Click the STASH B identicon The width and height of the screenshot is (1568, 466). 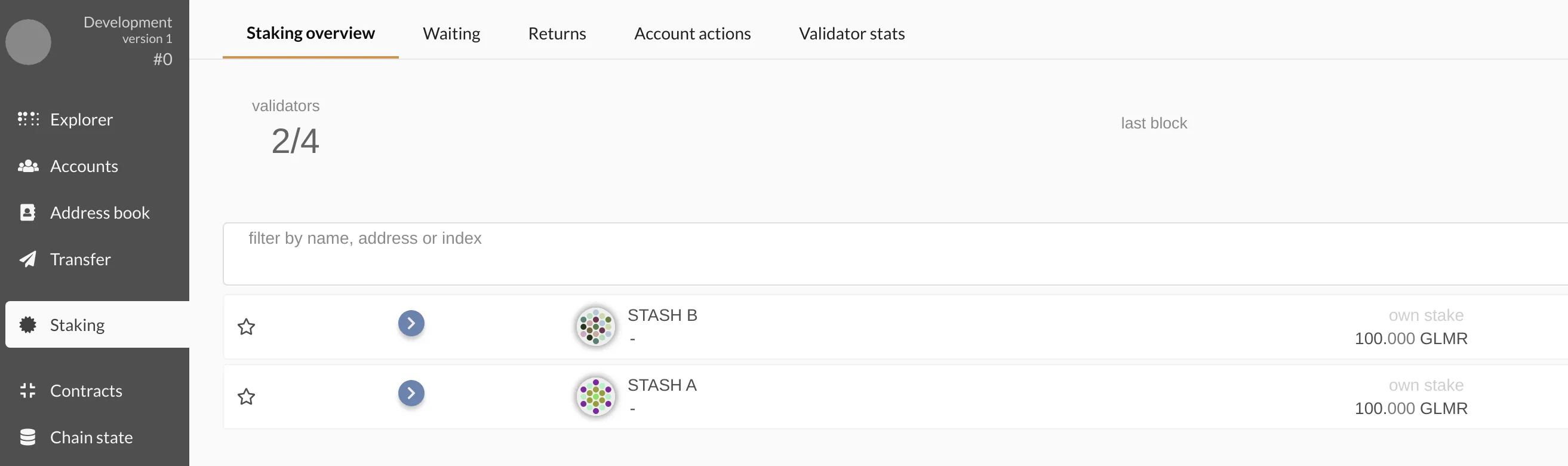tap(595, 327)
